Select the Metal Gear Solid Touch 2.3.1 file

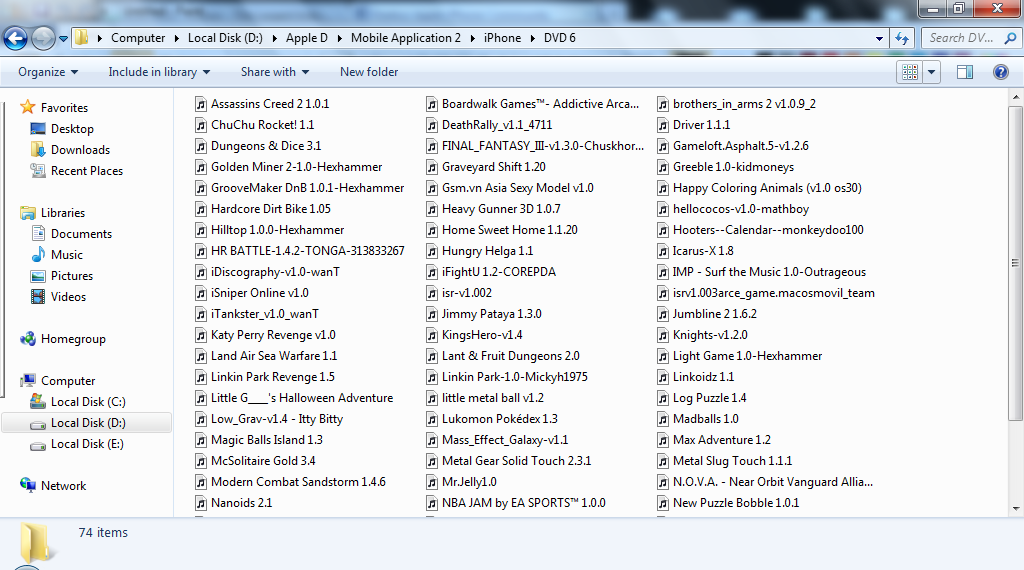point(509,461)
